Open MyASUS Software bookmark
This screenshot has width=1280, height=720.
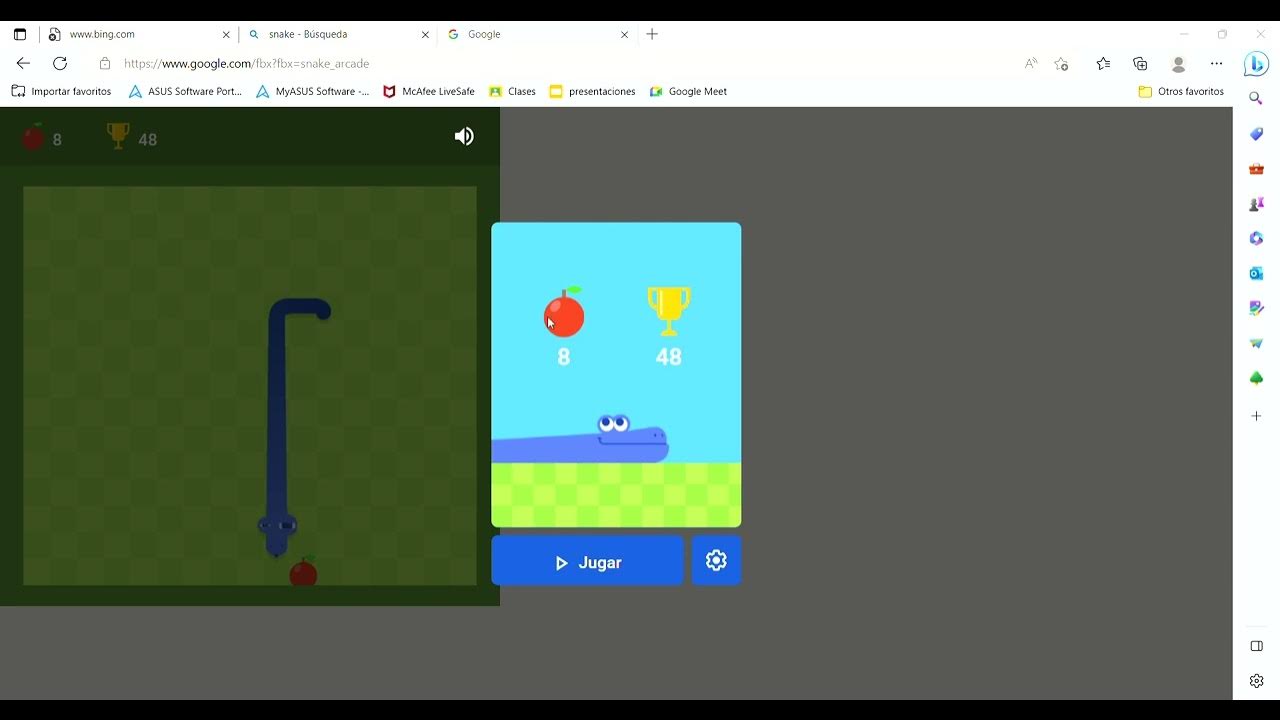(x=312, y=91)
